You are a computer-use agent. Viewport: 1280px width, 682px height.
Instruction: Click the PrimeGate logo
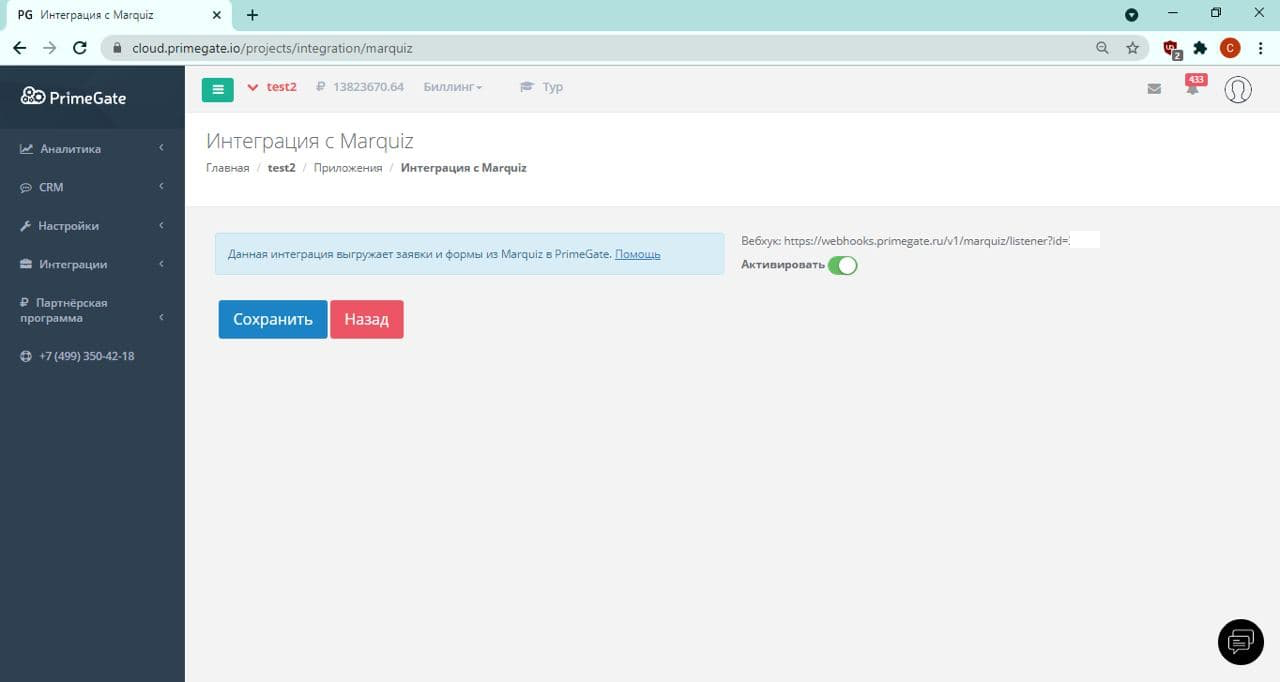73,97
